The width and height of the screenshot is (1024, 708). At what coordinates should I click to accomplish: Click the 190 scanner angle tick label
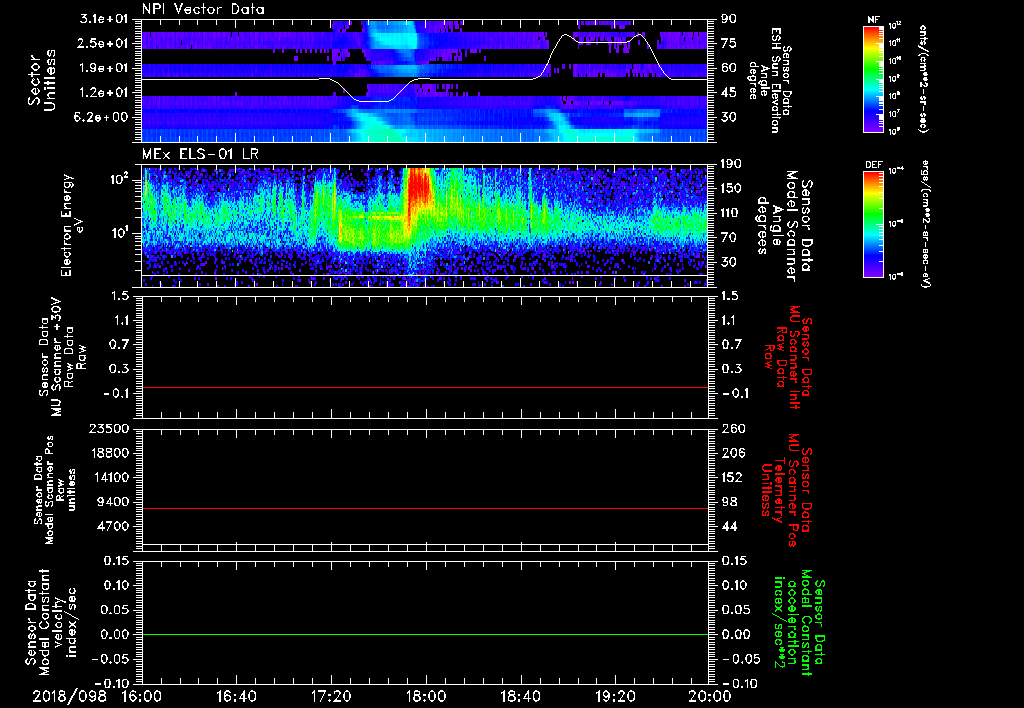point(731,164)
